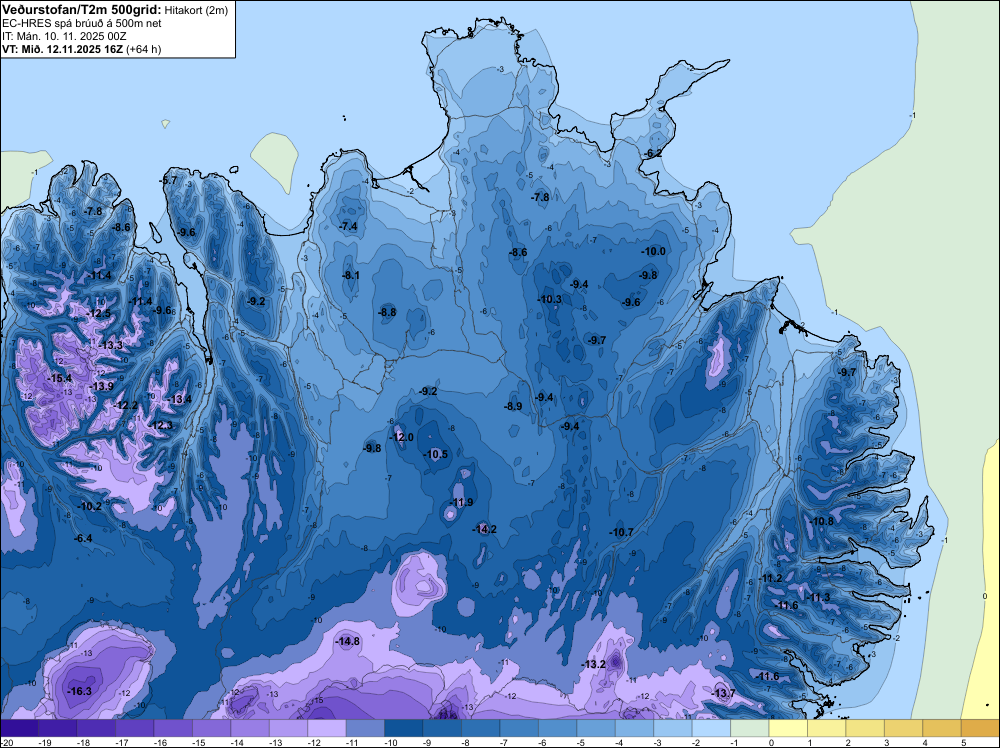Select the -8.9 temperature value
Image resolution: width=1000 pixels, height=748 pixels.
click(x=513, y=406)
